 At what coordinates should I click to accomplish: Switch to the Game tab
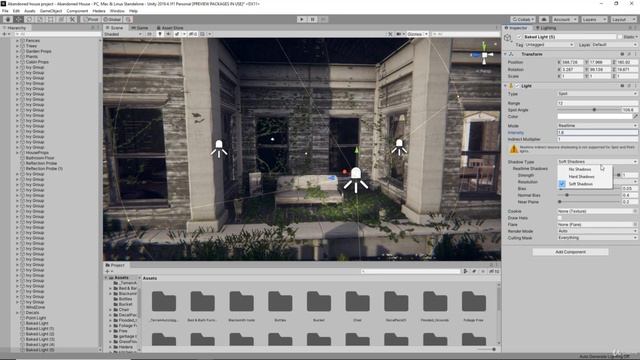140,28
